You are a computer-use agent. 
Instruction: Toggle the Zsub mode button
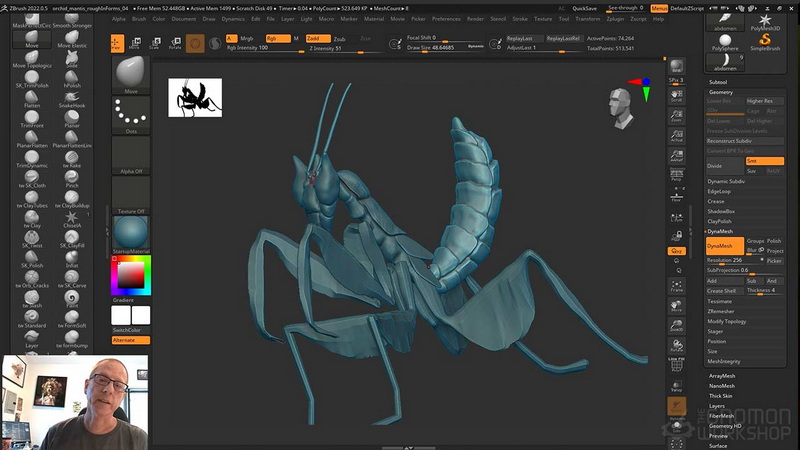(340, 39)
